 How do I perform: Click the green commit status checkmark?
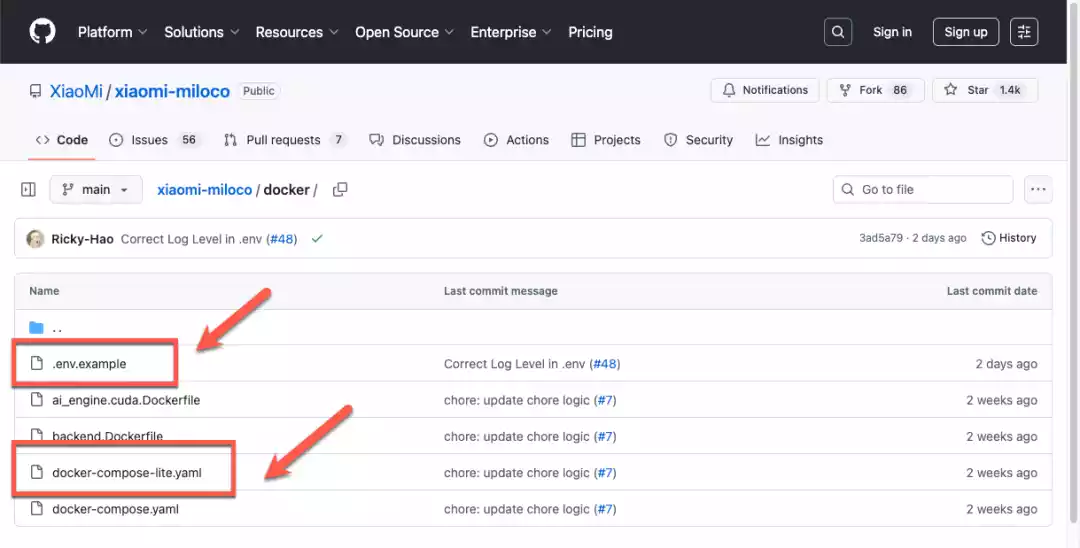click(317, 239)
